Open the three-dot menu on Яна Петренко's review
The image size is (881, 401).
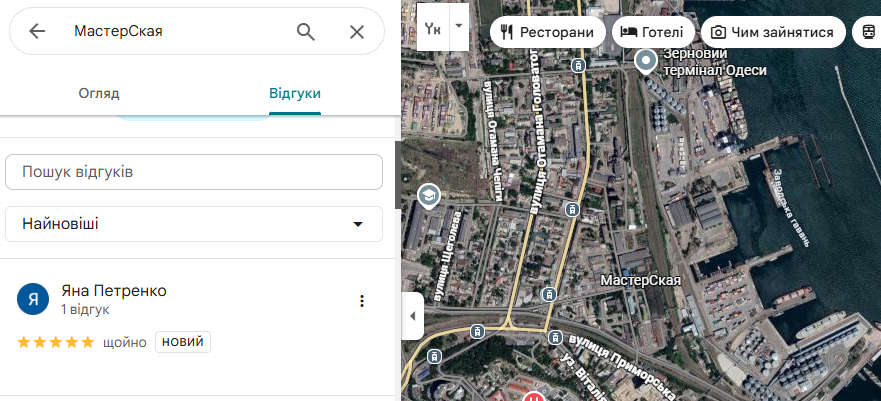[362, 301]
